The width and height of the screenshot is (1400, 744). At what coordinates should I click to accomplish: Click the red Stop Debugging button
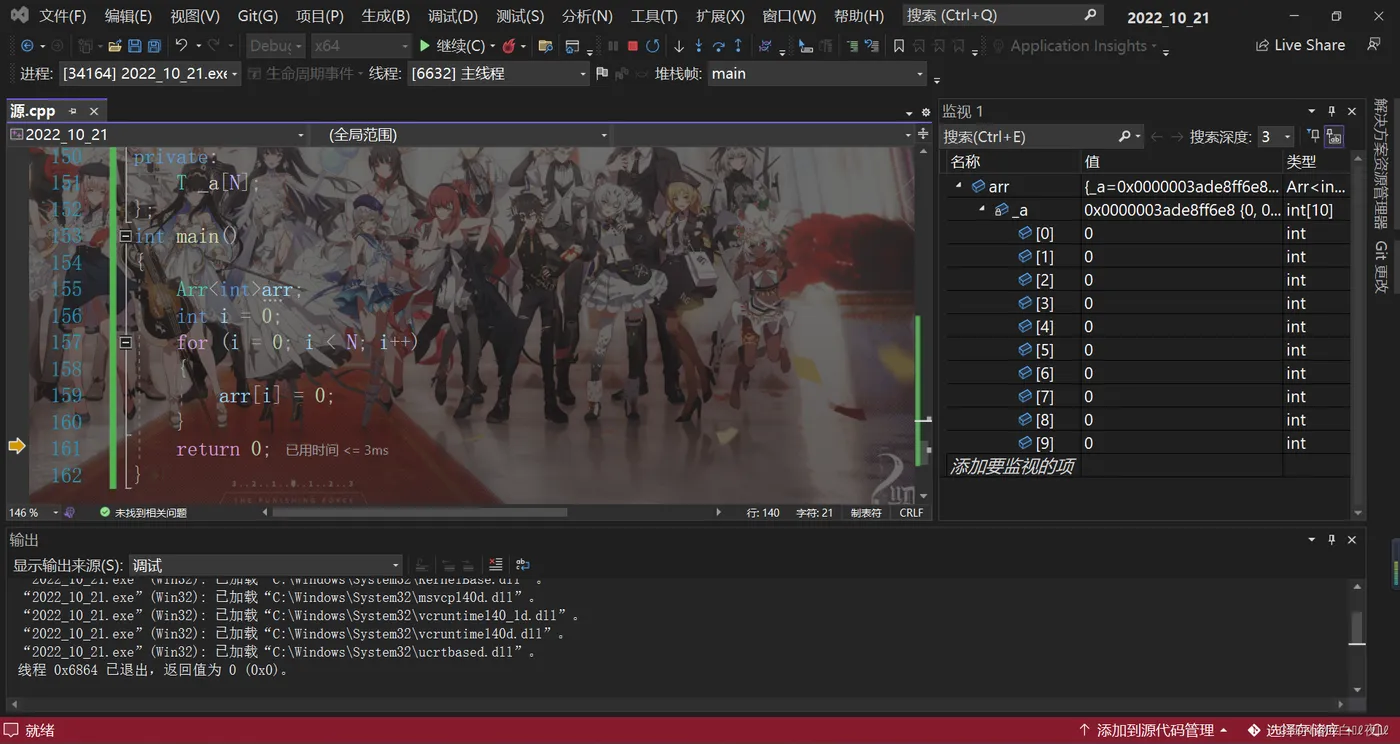pos(632,46)
